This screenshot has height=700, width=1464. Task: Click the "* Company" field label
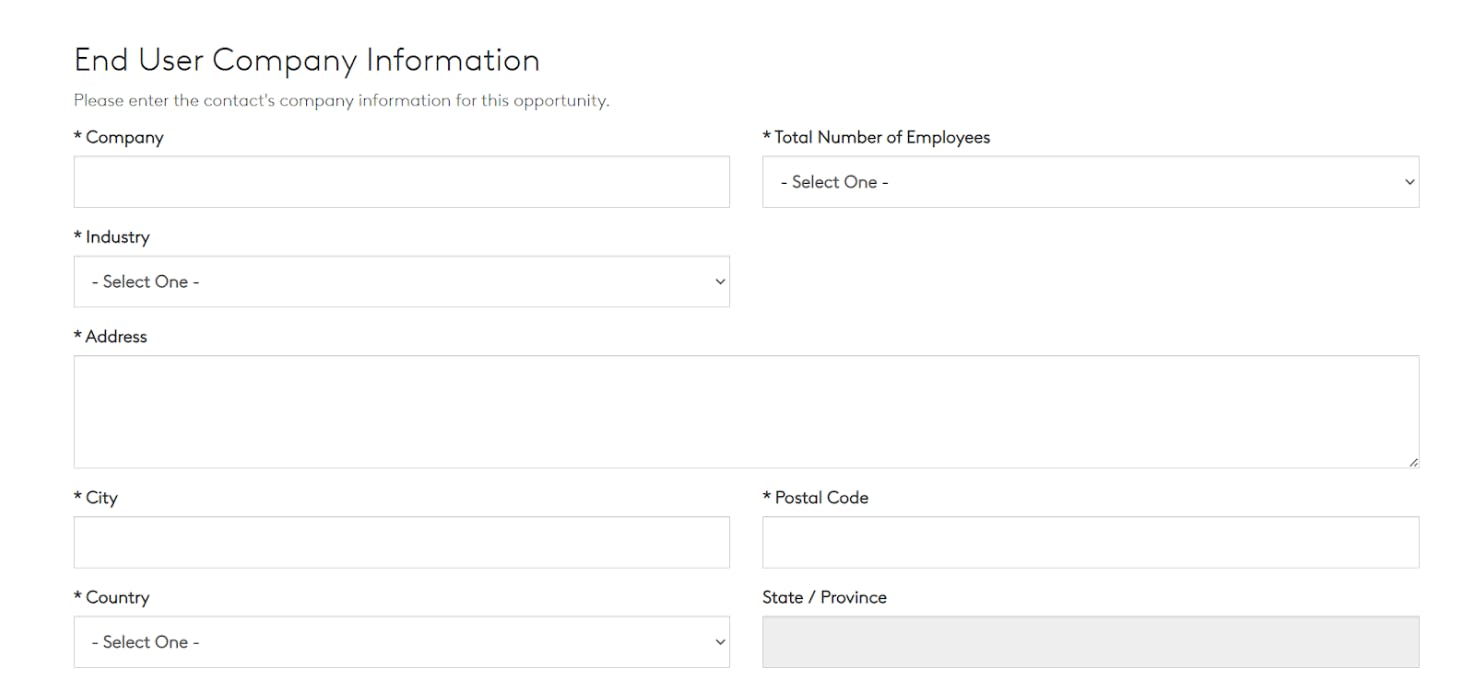pos(119,138)
